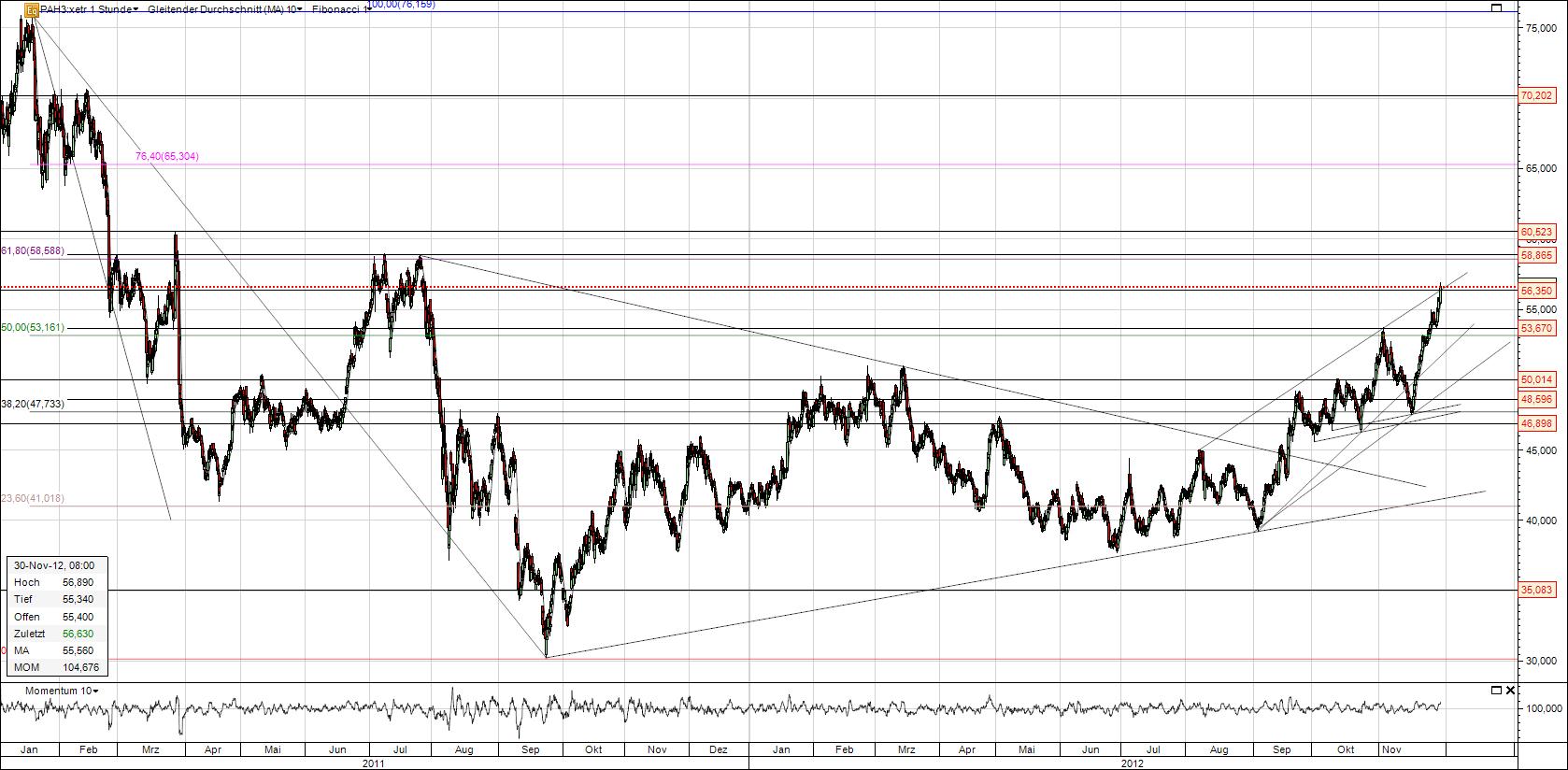Click the 76,40 Fibonacci retracement label
Viewport: 1568px width, 770px height.
click(x=166, y=157)
